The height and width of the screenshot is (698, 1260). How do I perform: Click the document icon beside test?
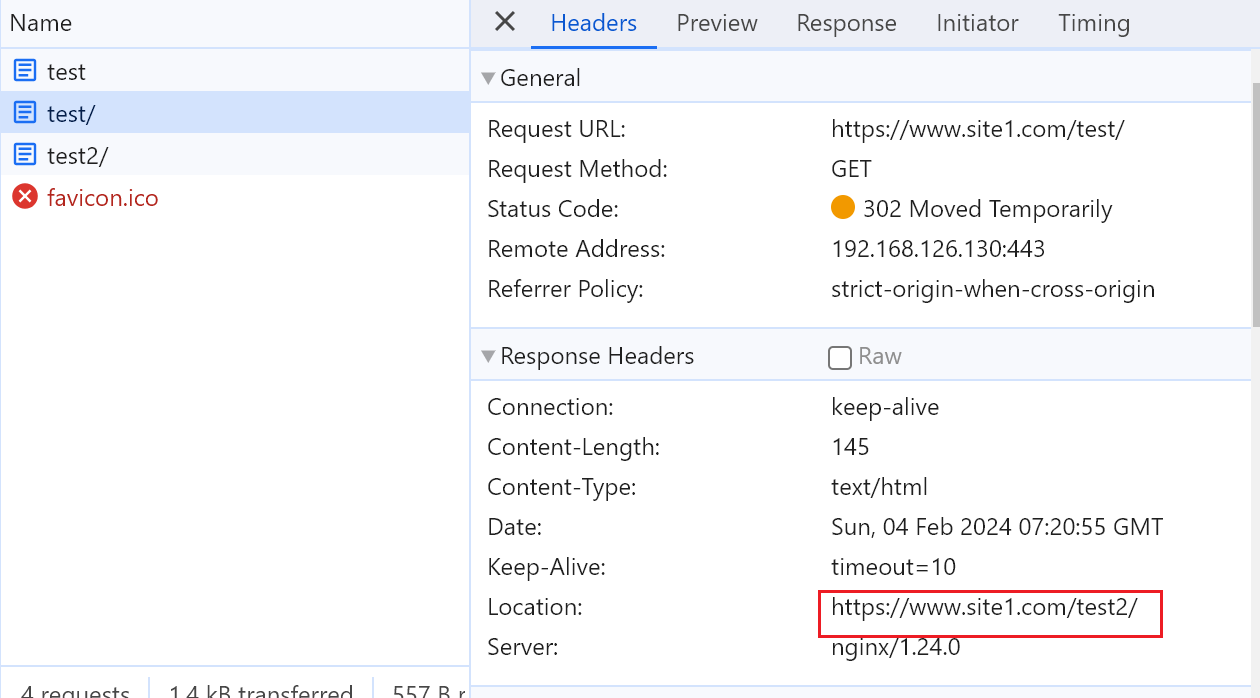pos(25,71)
